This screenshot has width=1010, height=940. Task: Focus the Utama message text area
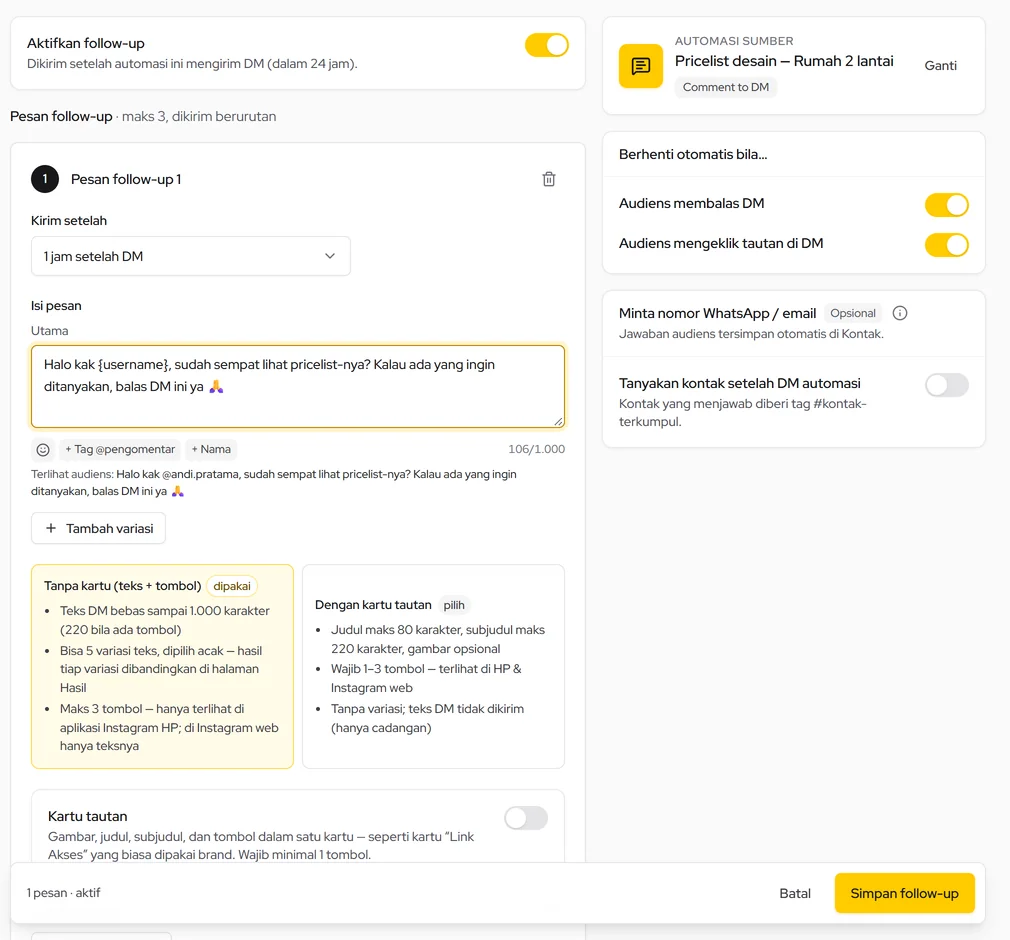[x=298, y=387]
